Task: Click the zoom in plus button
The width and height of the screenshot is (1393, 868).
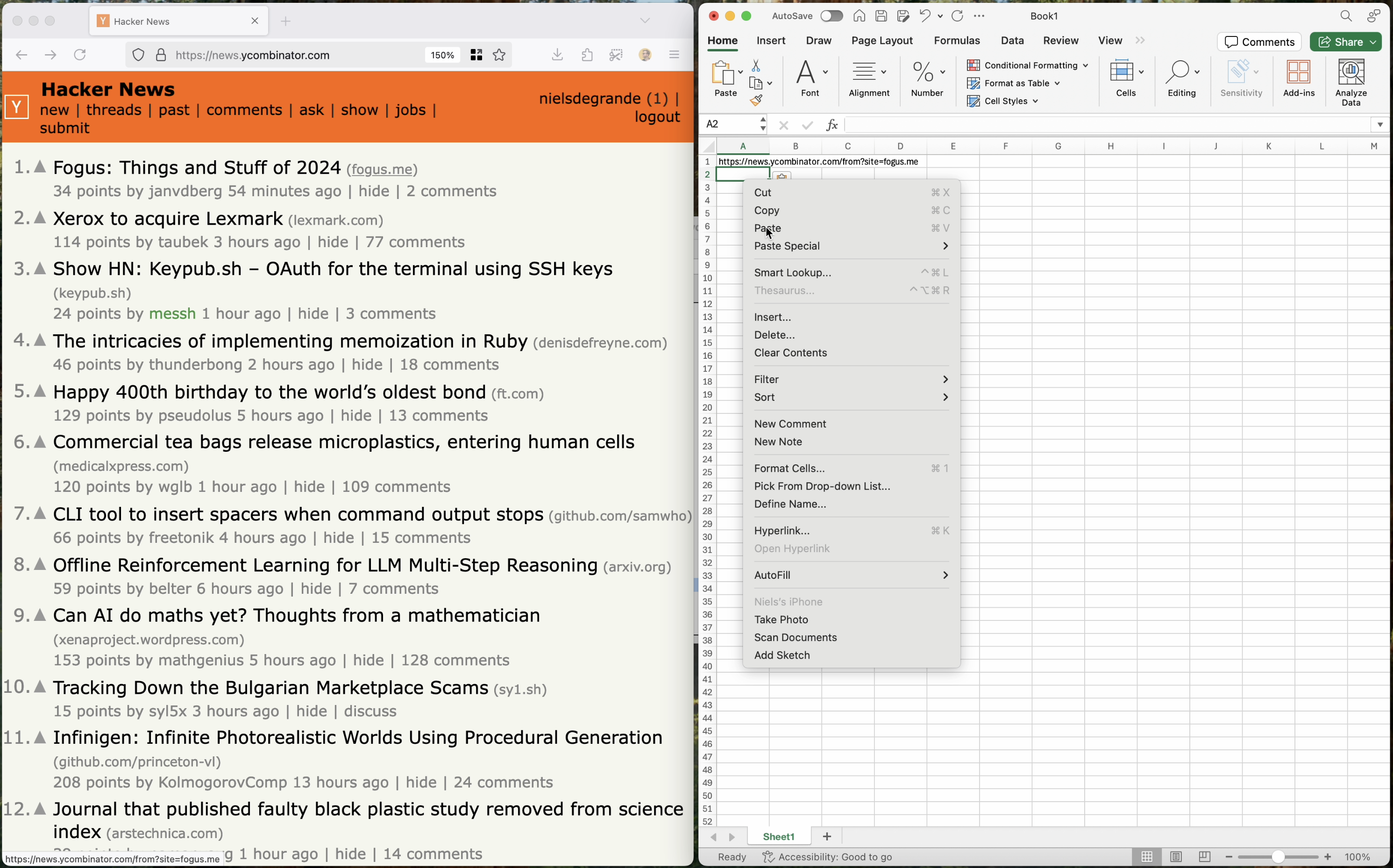Action: tap(1327, 856)
